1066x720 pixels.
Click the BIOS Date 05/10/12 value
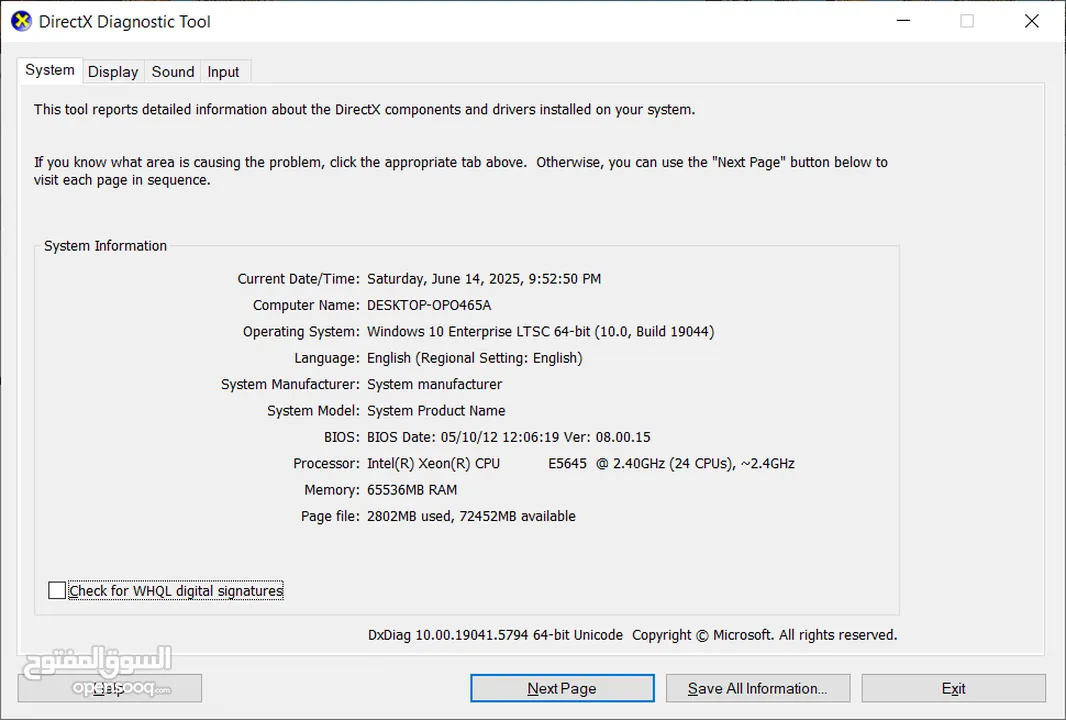(x=509, y=437)
